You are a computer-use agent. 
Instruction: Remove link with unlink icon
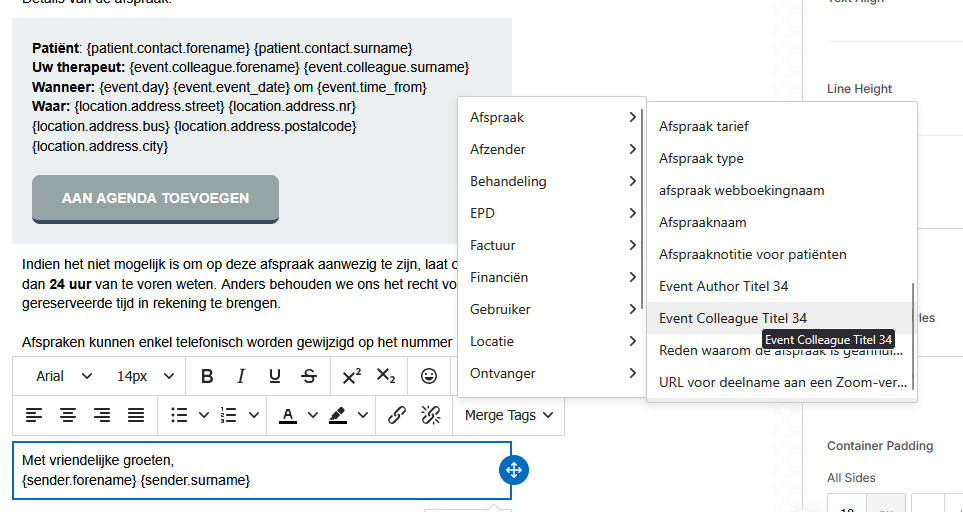click(431, 415)
